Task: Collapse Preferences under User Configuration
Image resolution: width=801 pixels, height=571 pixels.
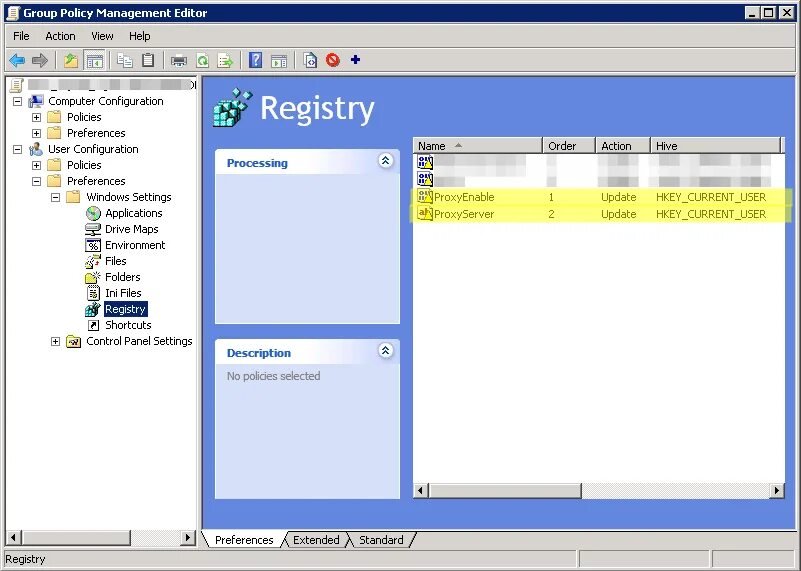Action: 36,181
